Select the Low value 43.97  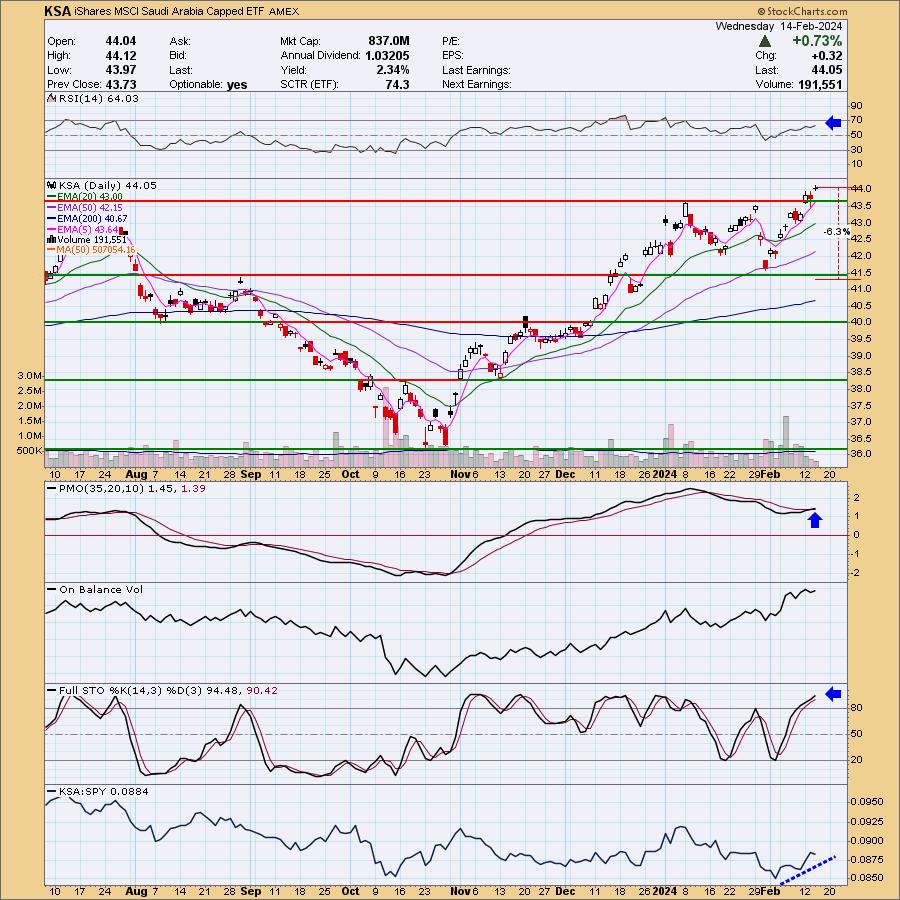[x=121, y=70]
